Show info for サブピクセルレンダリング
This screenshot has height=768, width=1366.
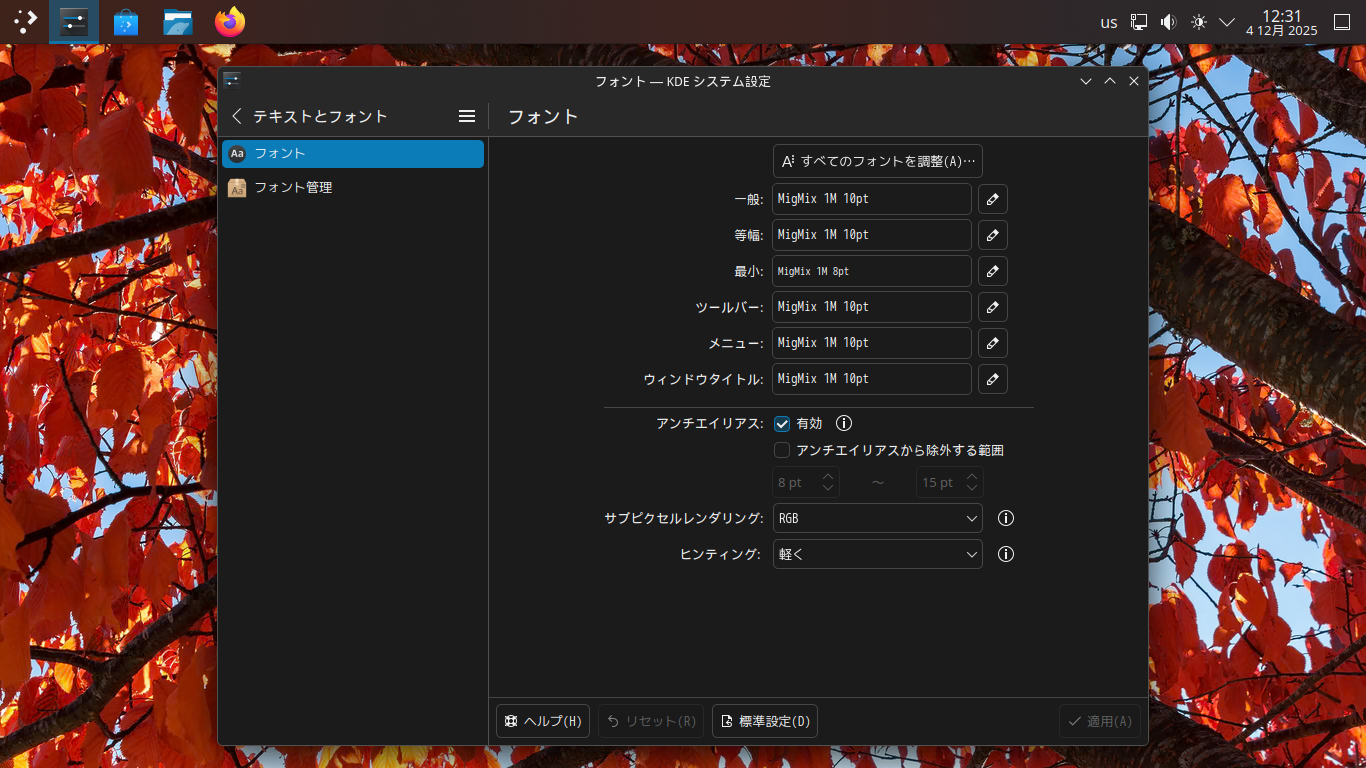click(x=1006, y=518)
